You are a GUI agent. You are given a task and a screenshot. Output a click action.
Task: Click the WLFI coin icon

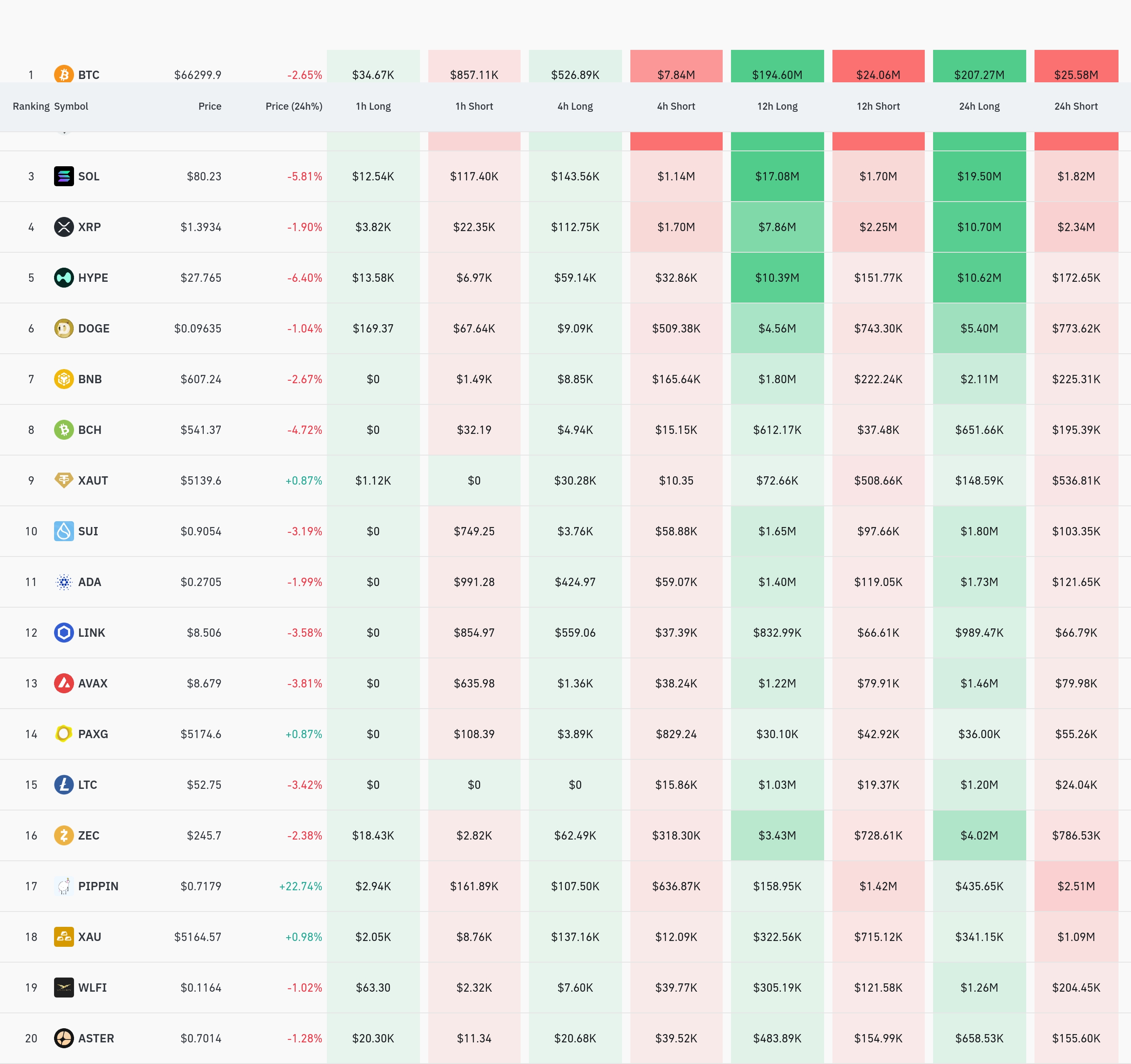pyautogui.click(x=64, y=988)
